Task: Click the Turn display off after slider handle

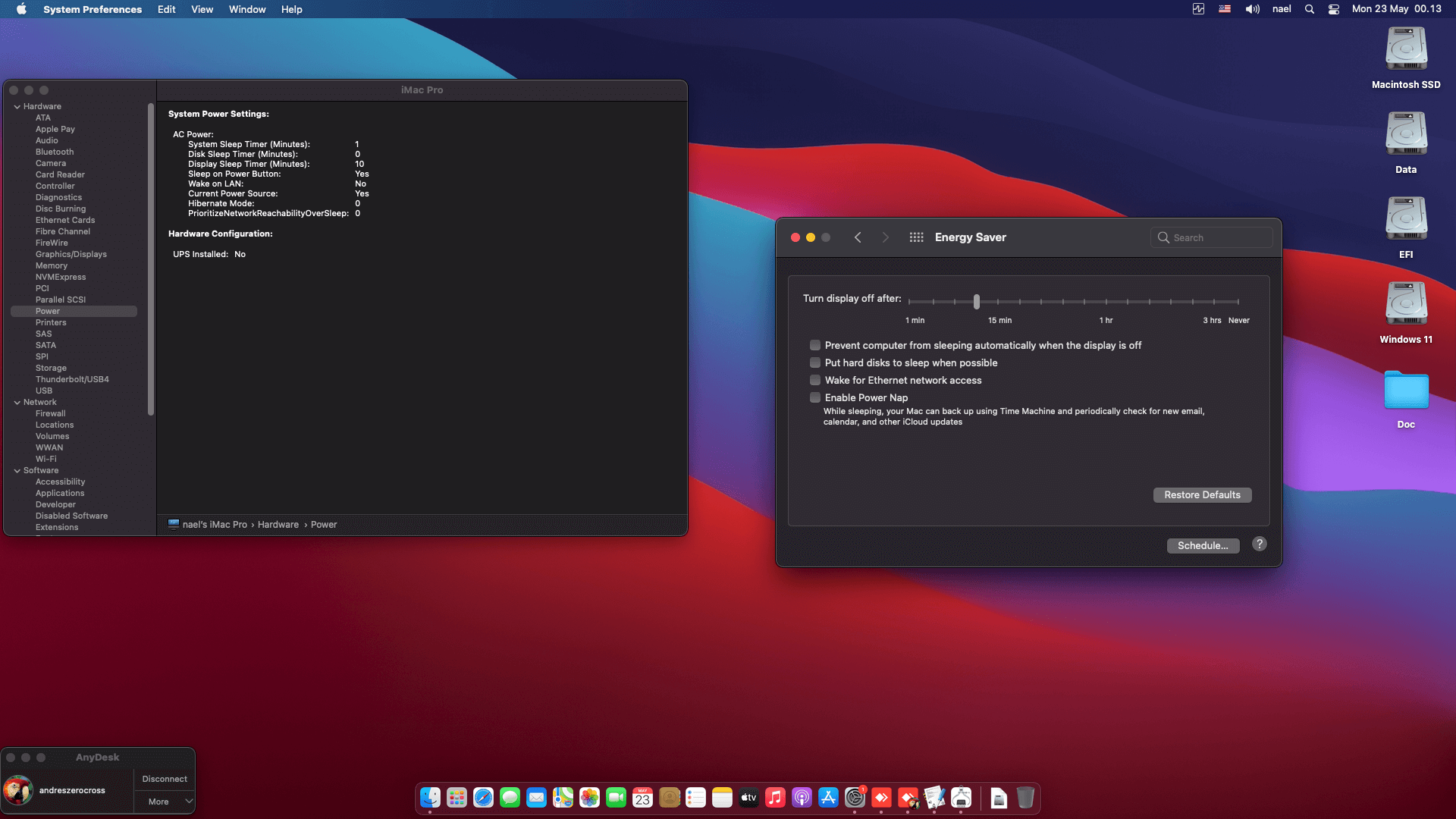Action: tap(976, 302)
